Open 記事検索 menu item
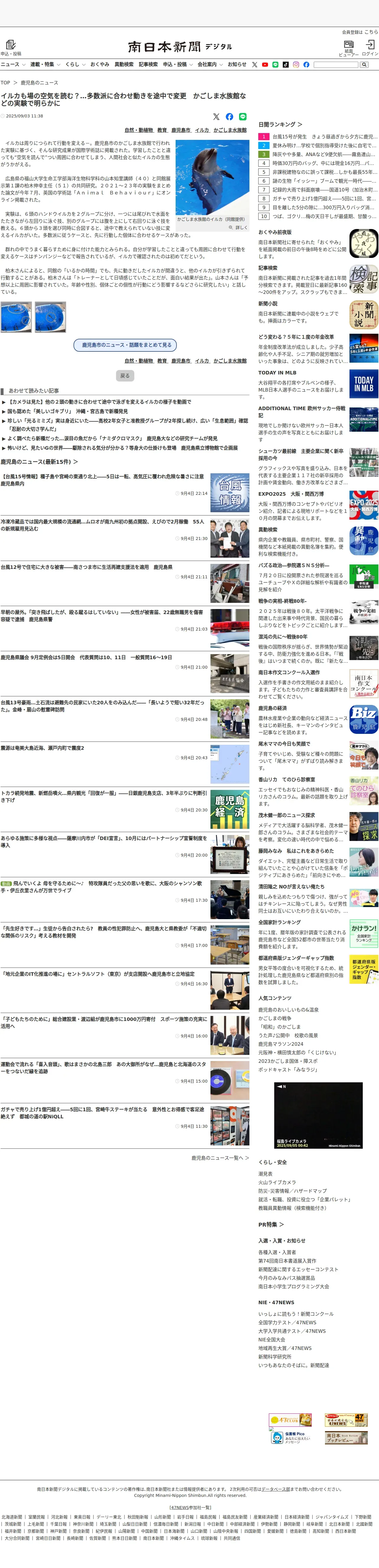 (x=148, y=65)
